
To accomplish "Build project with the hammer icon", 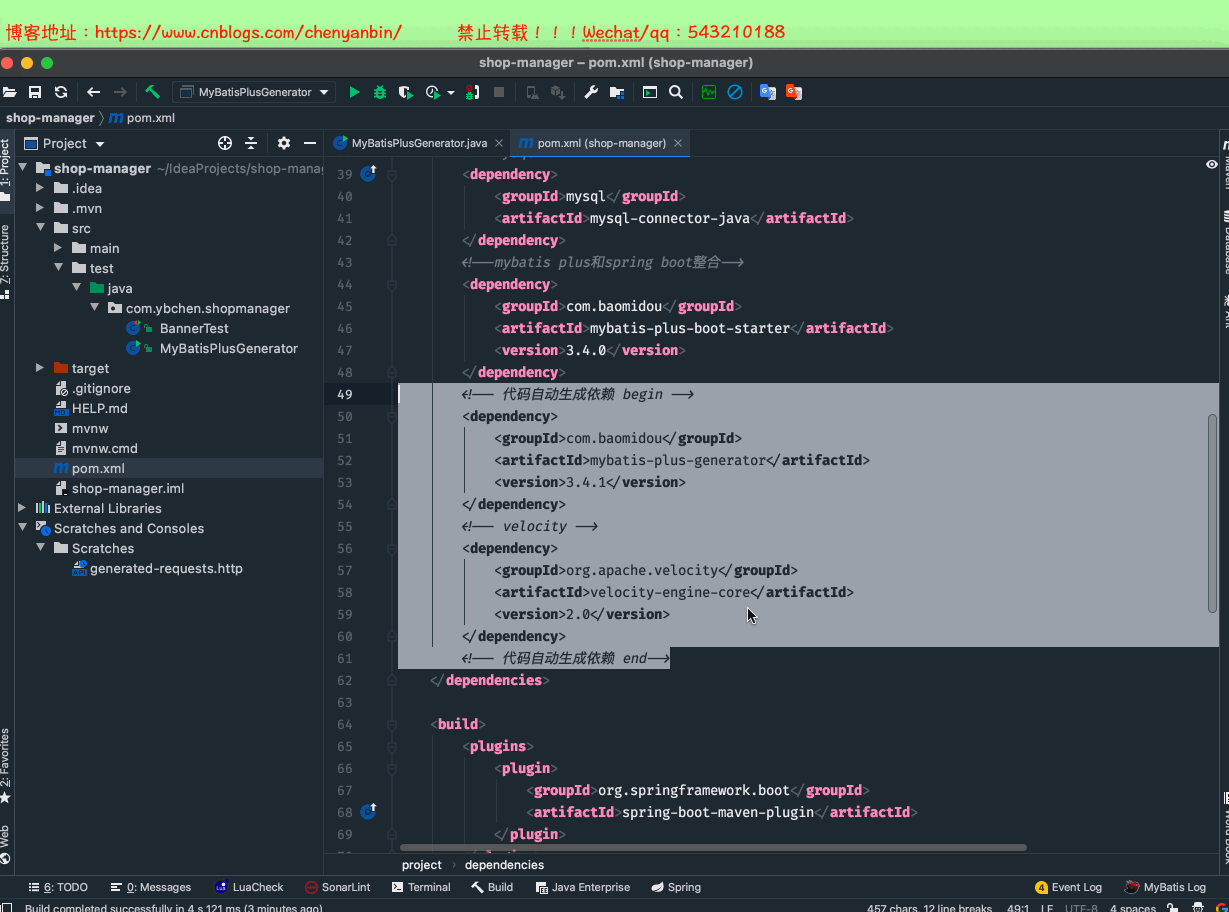I will click(152, 92).
